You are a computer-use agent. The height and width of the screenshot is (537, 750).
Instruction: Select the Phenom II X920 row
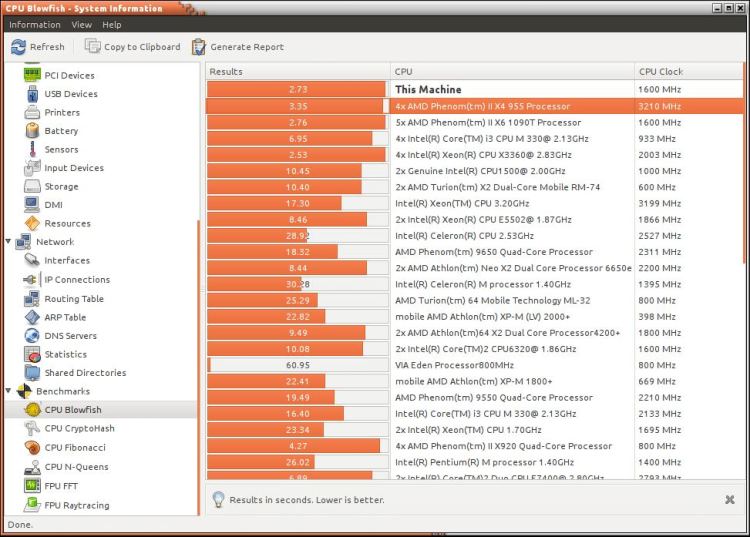(x=474, y=446)
